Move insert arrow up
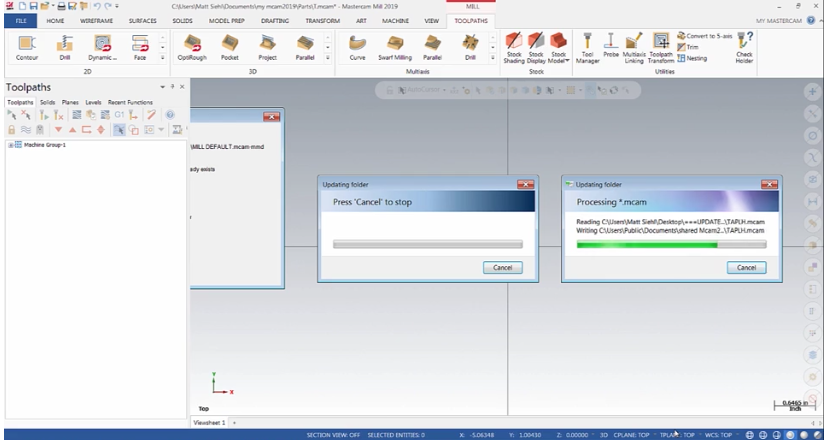 coord(73,130)
